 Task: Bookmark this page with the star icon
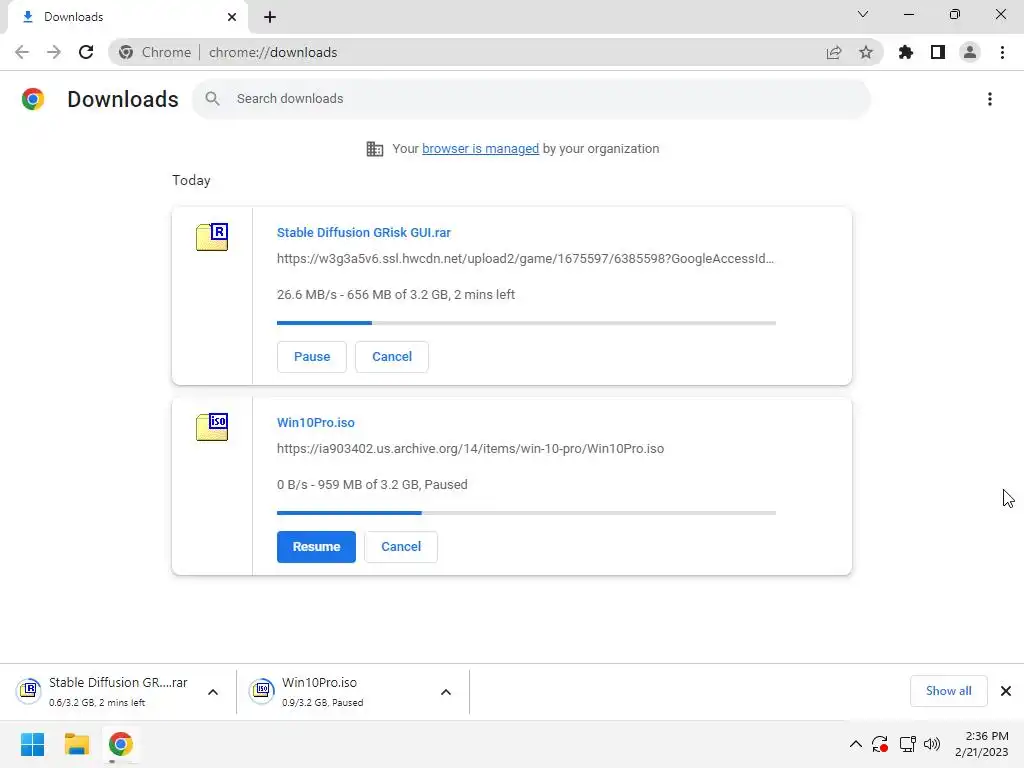(x=866, y=52)
